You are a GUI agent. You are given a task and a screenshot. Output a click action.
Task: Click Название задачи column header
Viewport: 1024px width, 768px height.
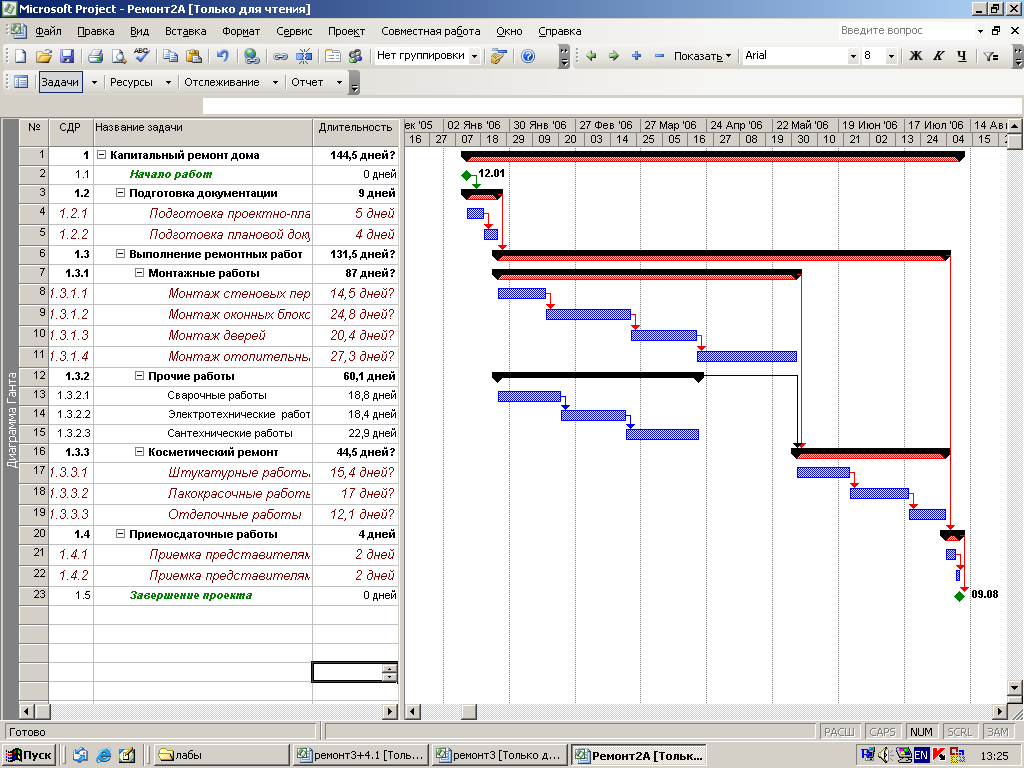[203, 133]
